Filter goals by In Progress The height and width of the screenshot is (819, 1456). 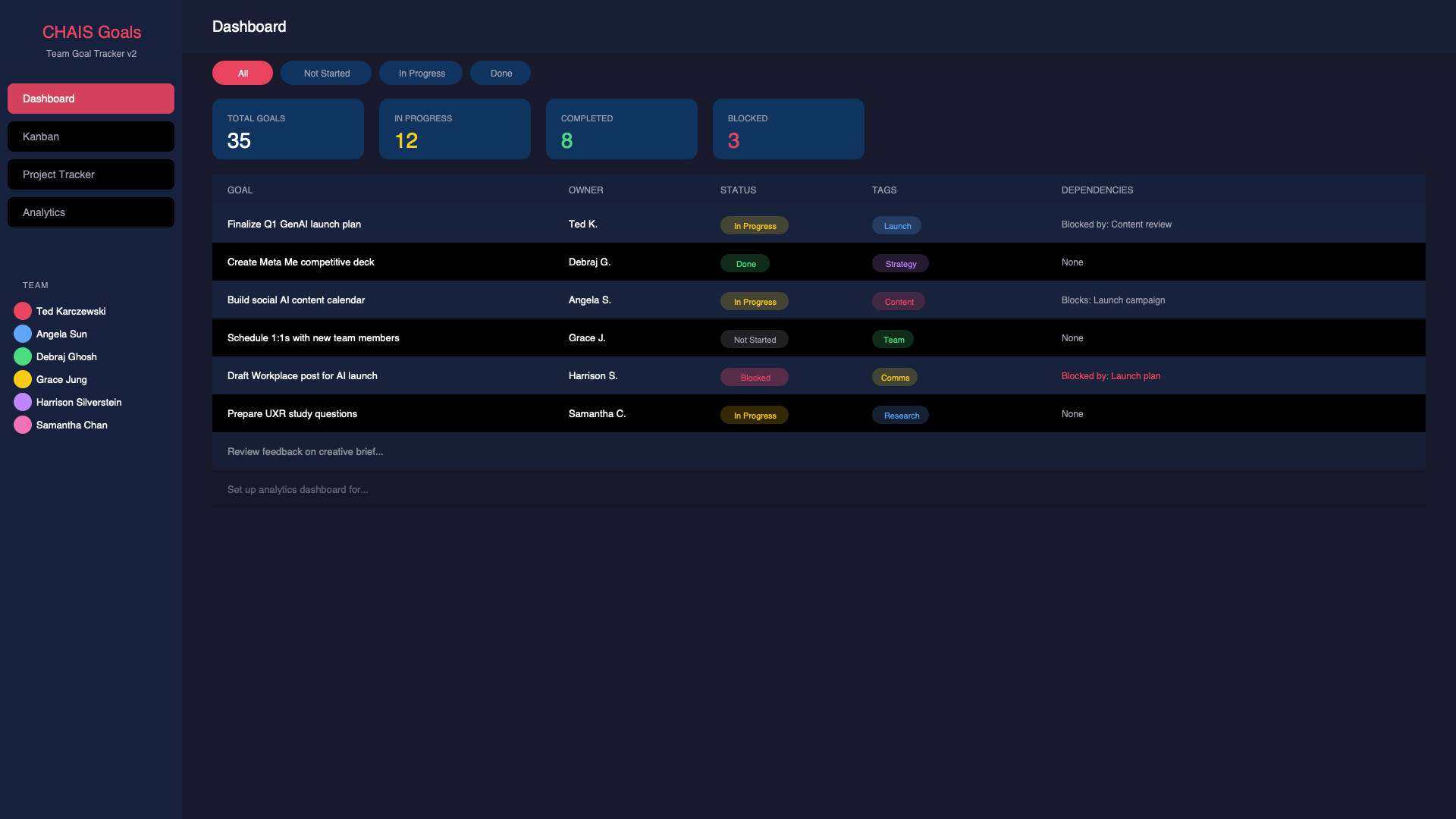[421, 73]
